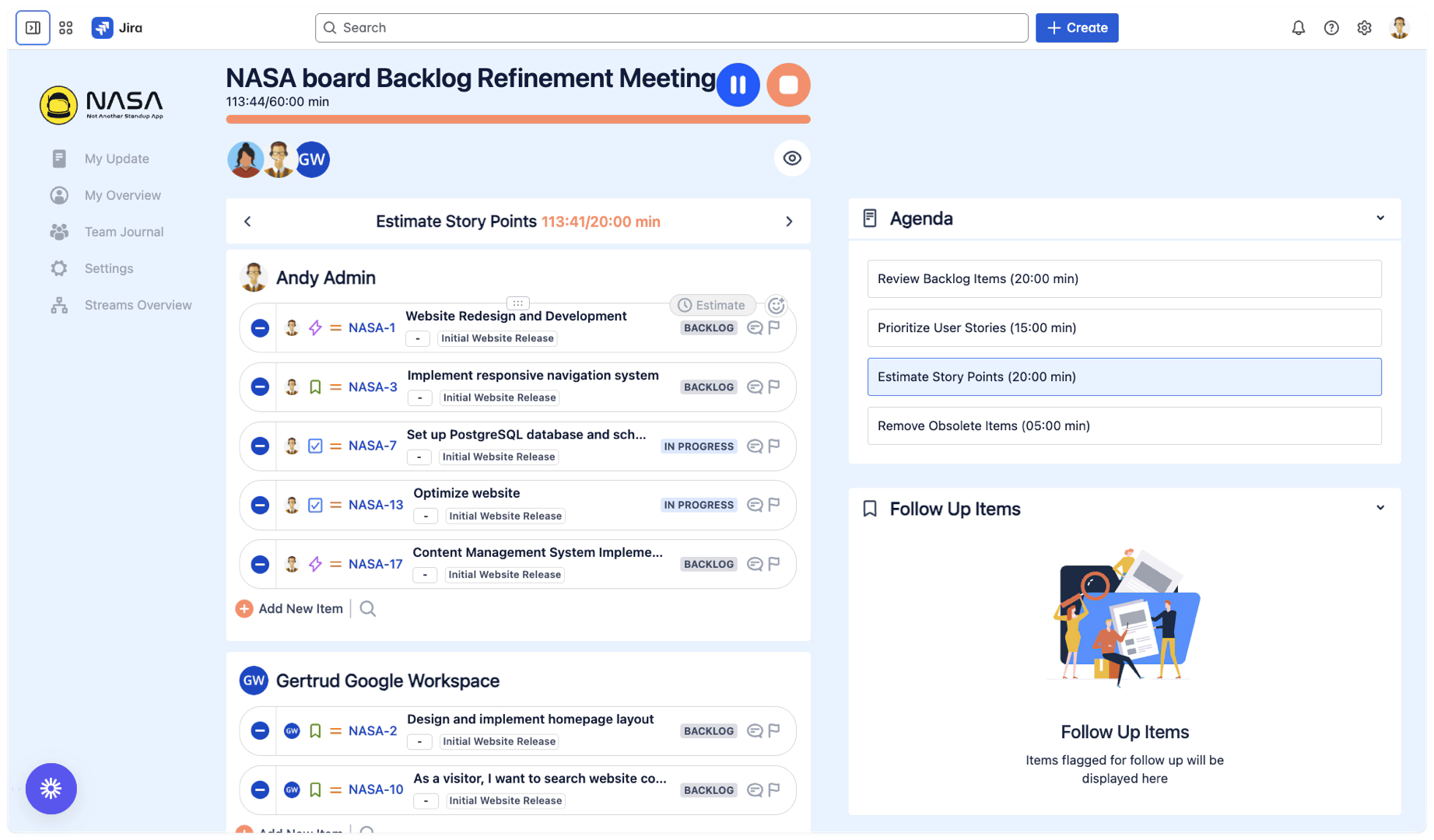Click the Create button
Screen dimensions: 1434x840
coord(1077,28)
